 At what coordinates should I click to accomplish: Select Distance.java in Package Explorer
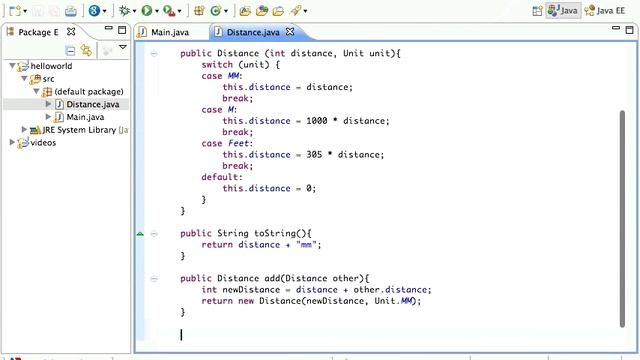[93, 104]
